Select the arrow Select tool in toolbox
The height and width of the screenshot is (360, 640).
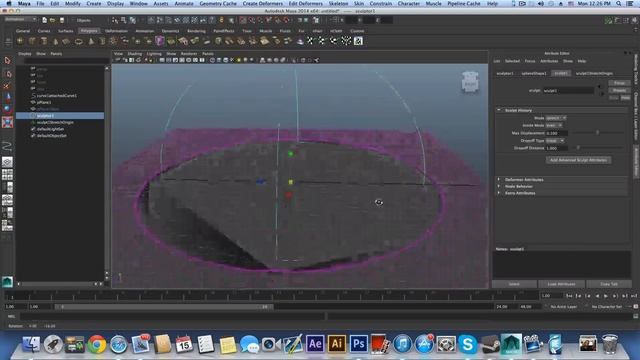tap(7, 61)
